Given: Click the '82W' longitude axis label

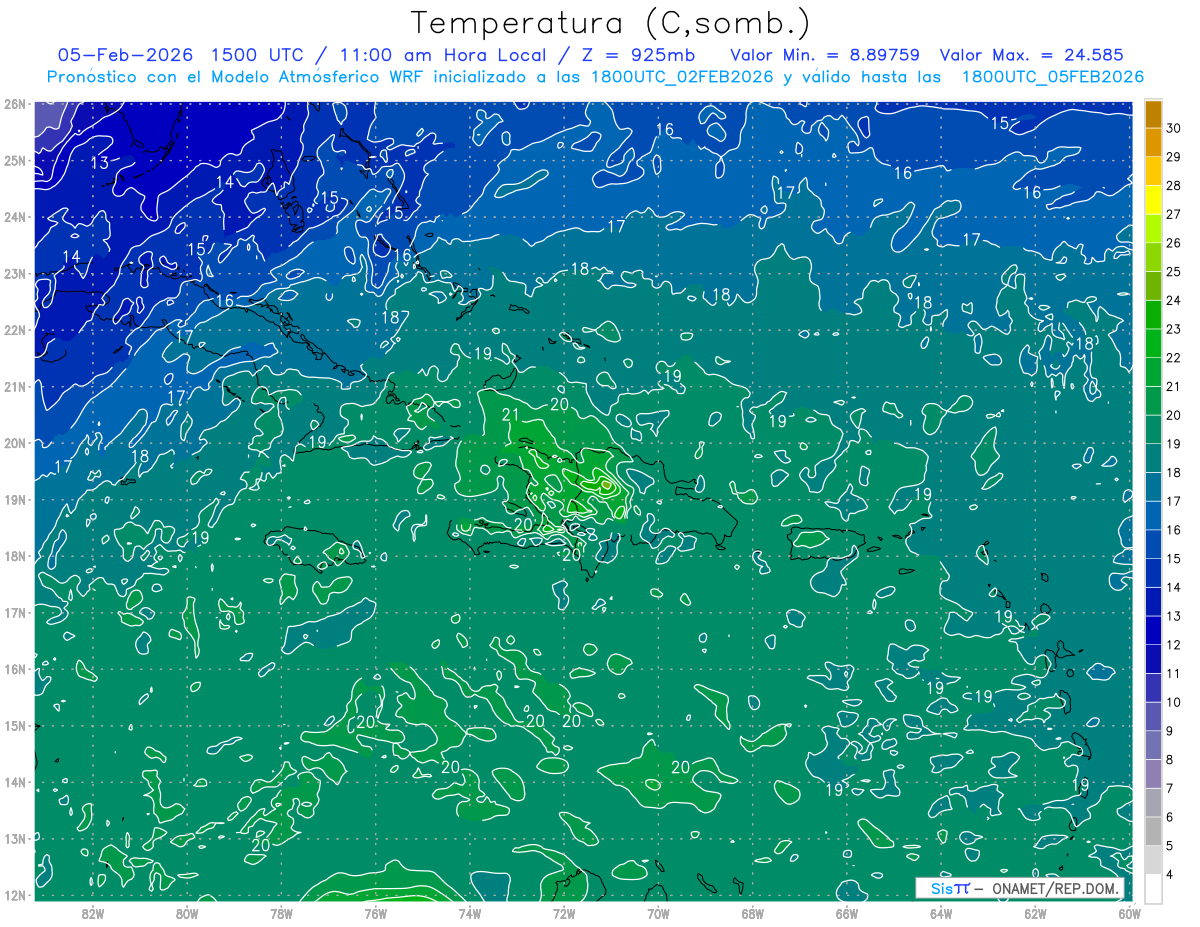Looking at the screenshot, I should (93, 913).
